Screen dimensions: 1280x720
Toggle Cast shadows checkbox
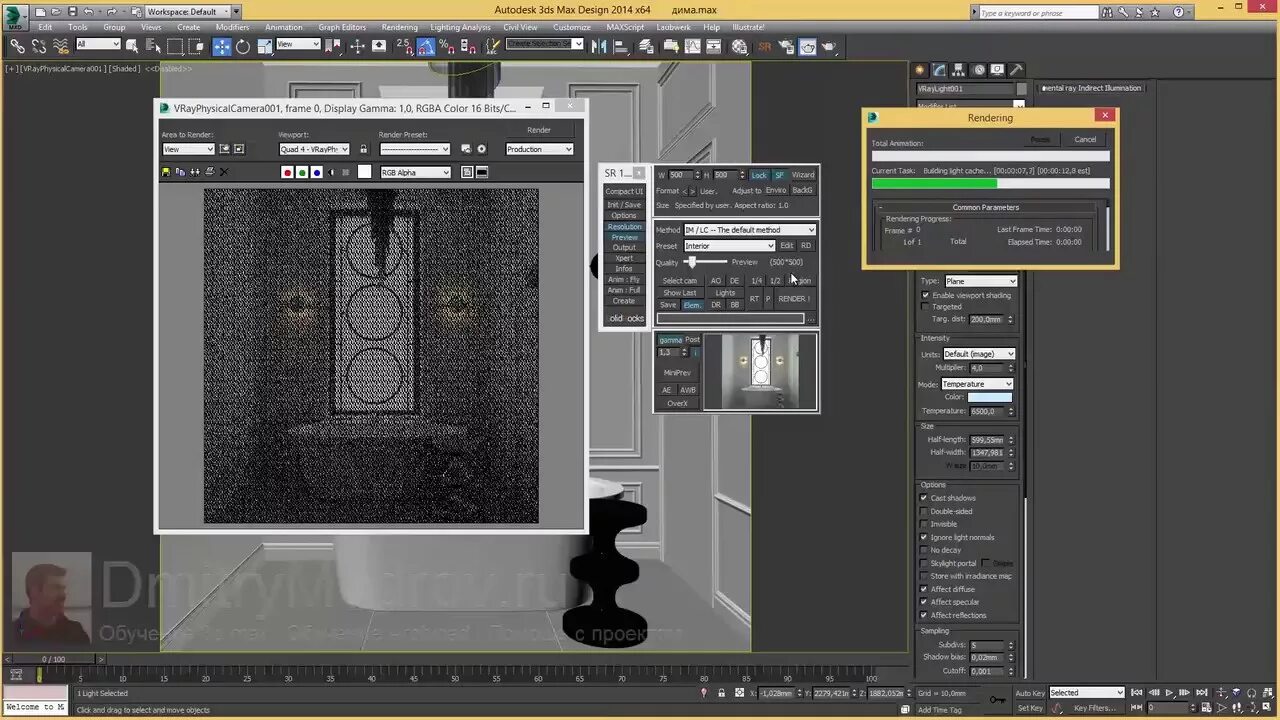pyautogui.click(x=924, y=498)
